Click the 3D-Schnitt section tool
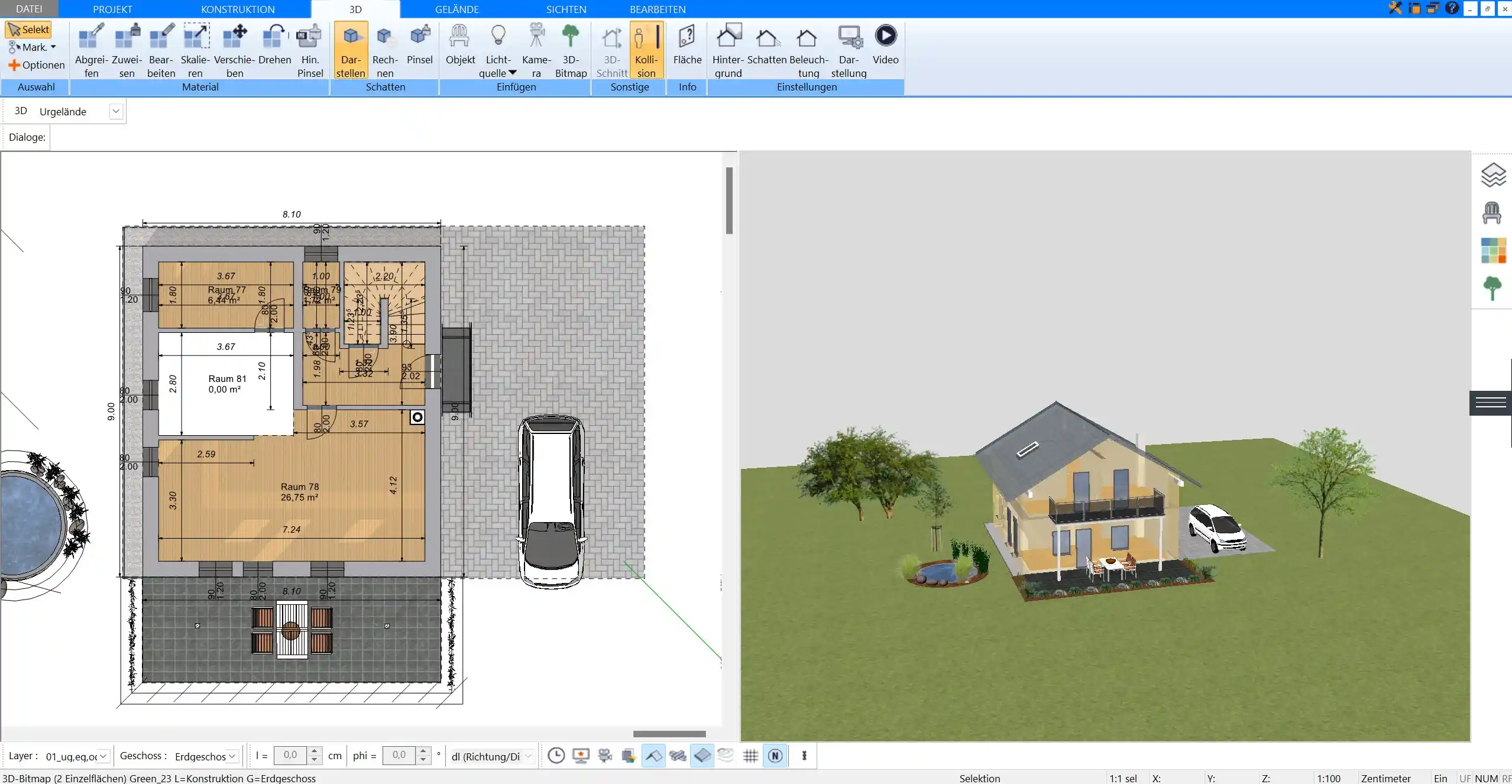Image resolution: width=1512 pixels, height=784 pixels. coord(611,50)
